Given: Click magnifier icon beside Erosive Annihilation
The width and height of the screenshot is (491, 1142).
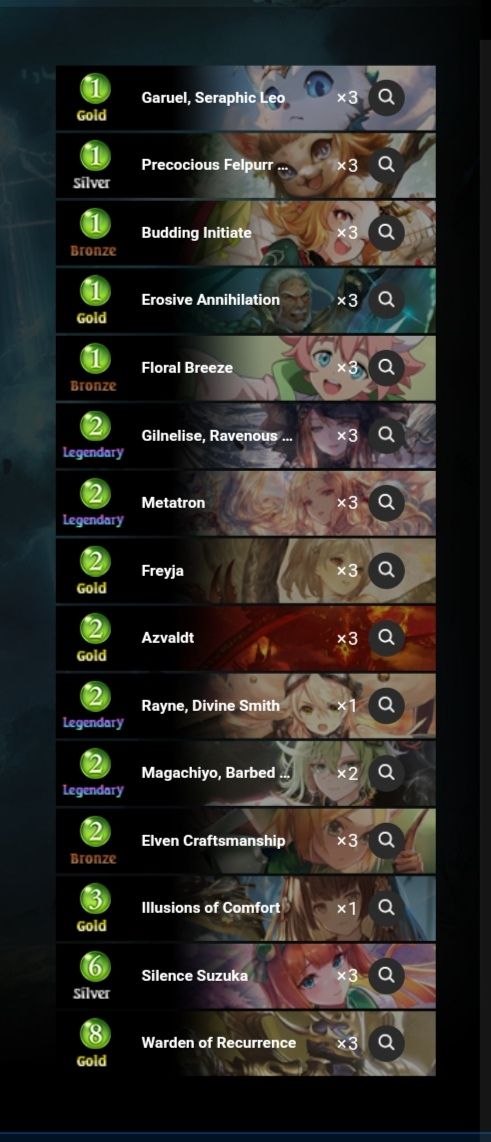Looking at the screenshot, I should [386, 299].
